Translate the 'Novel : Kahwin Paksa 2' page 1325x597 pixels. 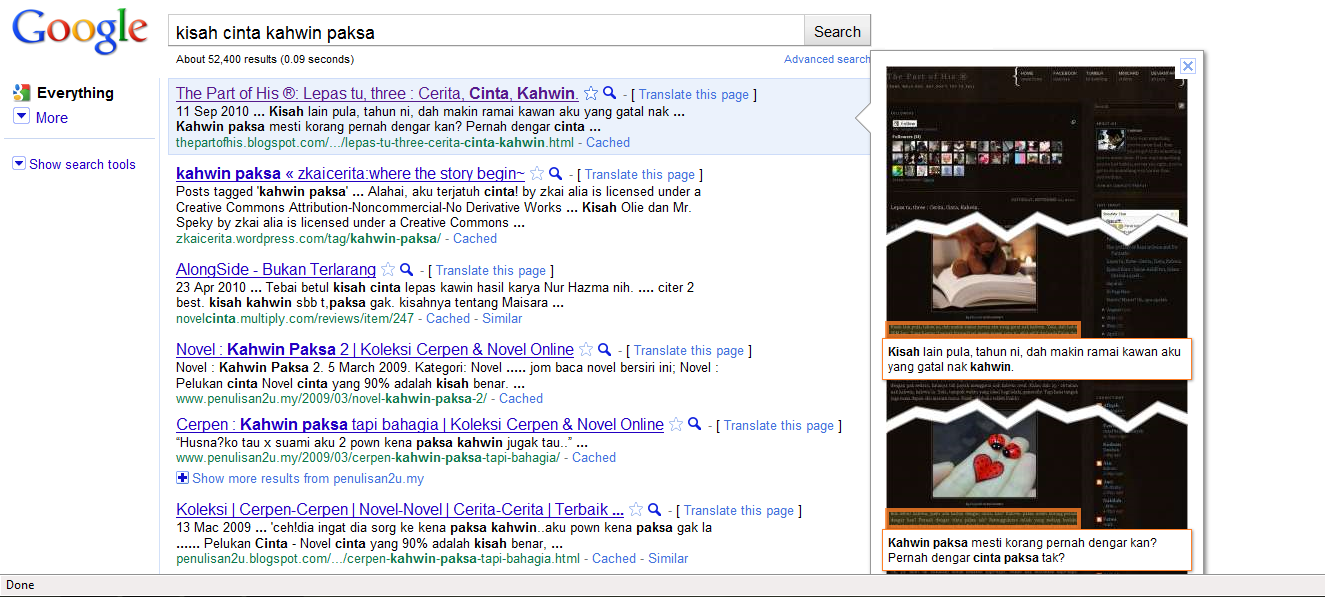689,351
